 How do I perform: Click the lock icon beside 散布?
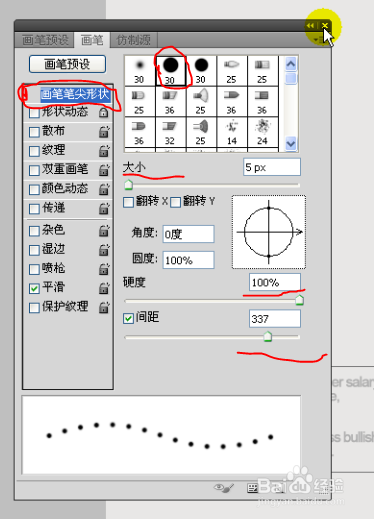[x=104, y=132]
